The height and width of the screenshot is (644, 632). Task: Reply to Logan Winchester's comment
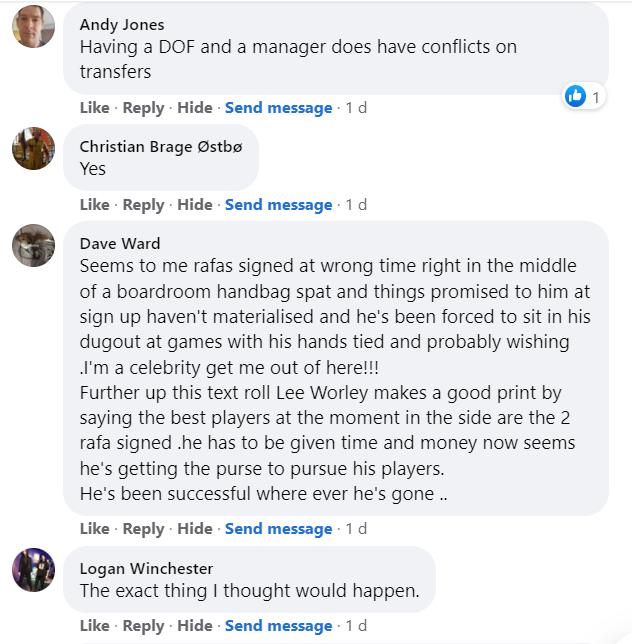(x=143, y=626)
